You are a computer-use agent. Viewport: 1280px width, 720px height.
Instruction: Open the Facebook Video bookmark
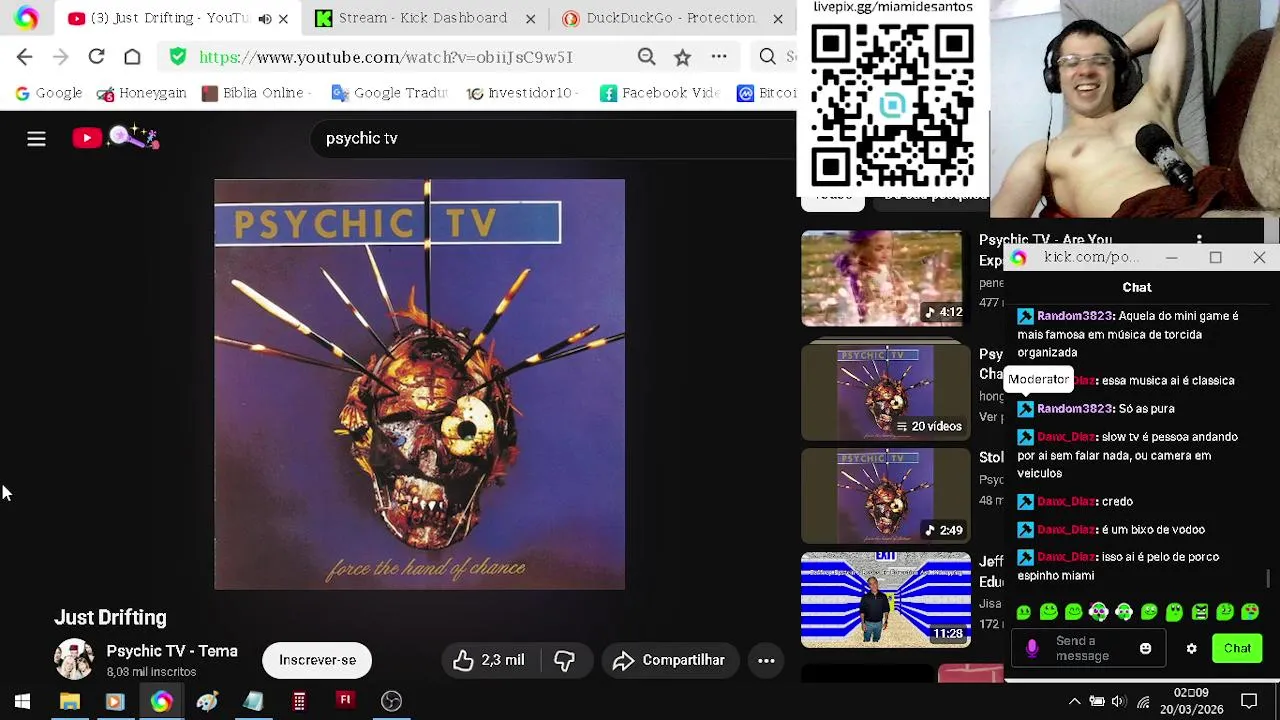pos(660,93)
